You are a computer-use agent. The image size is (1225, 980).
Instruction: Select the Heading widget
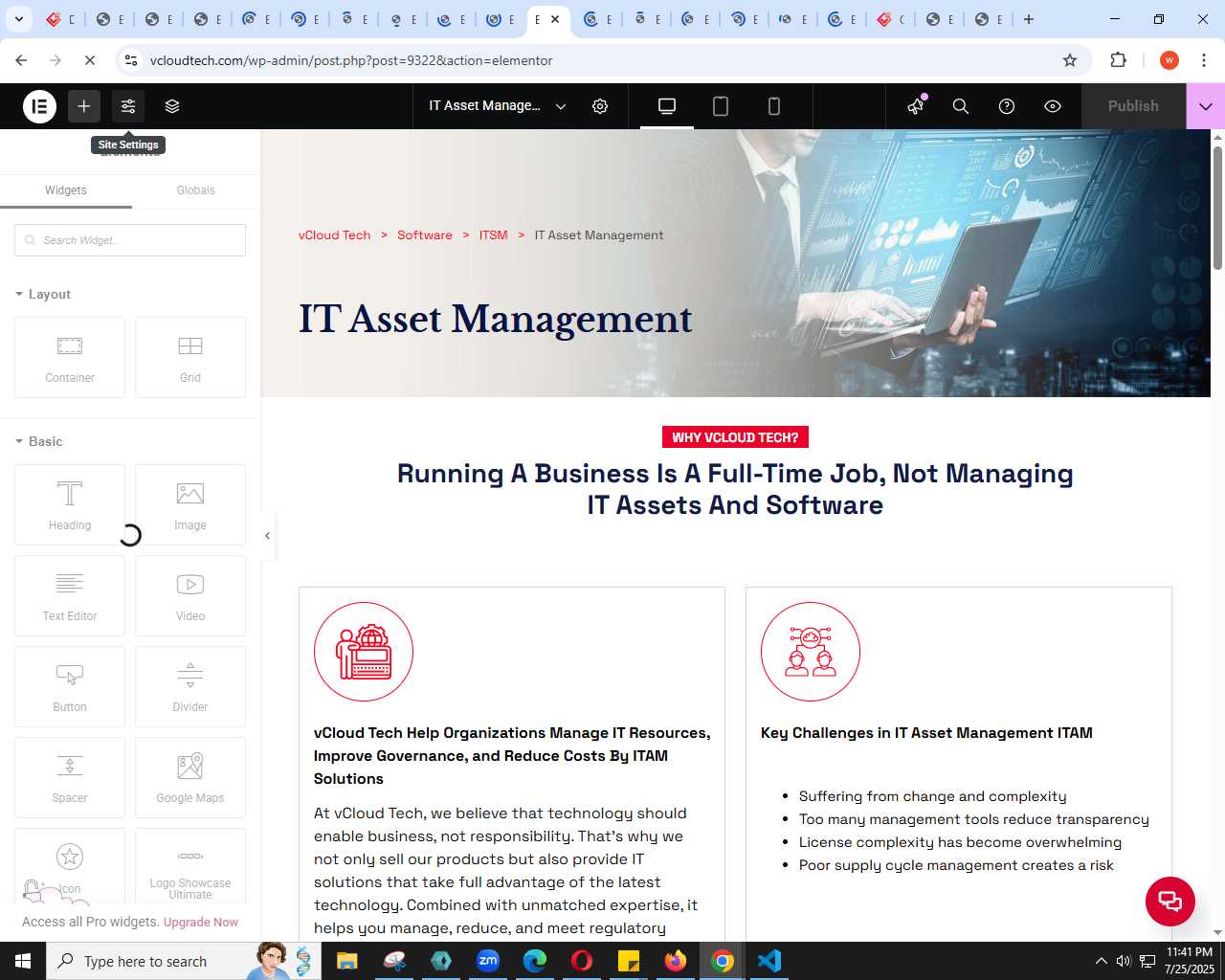70,504
